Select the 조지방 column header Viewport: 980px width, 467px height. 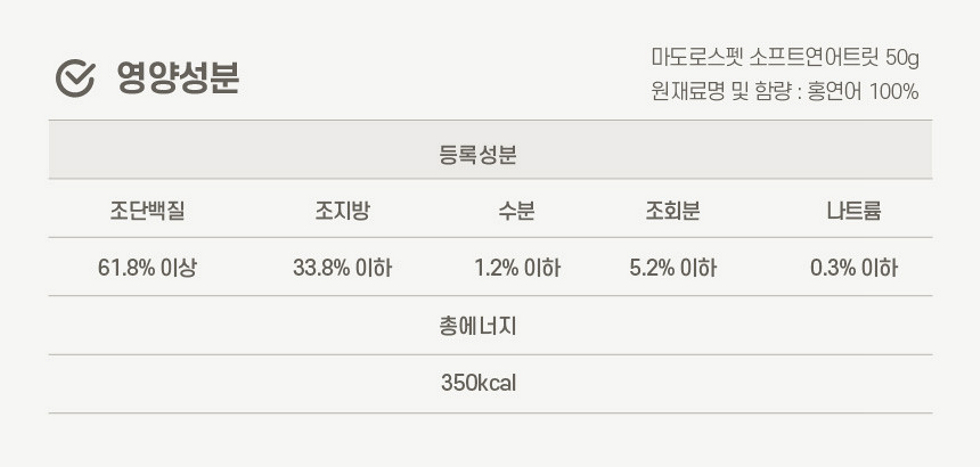point(342,211)
